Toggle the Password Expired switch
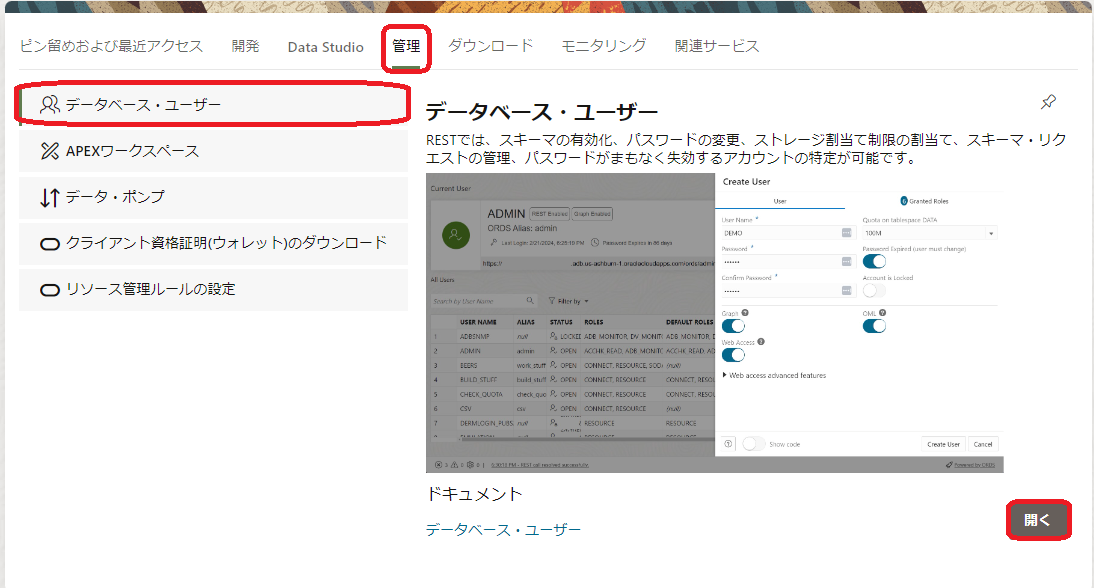This screenshot has height=588, width=1094. click(x=875, y=261)
